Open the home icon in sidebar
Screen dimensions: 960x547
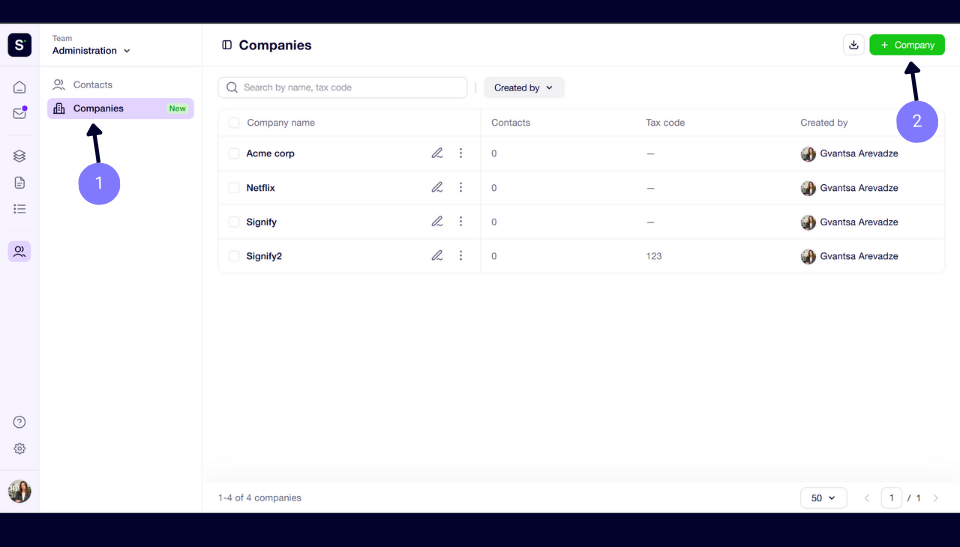coord(20,87)
